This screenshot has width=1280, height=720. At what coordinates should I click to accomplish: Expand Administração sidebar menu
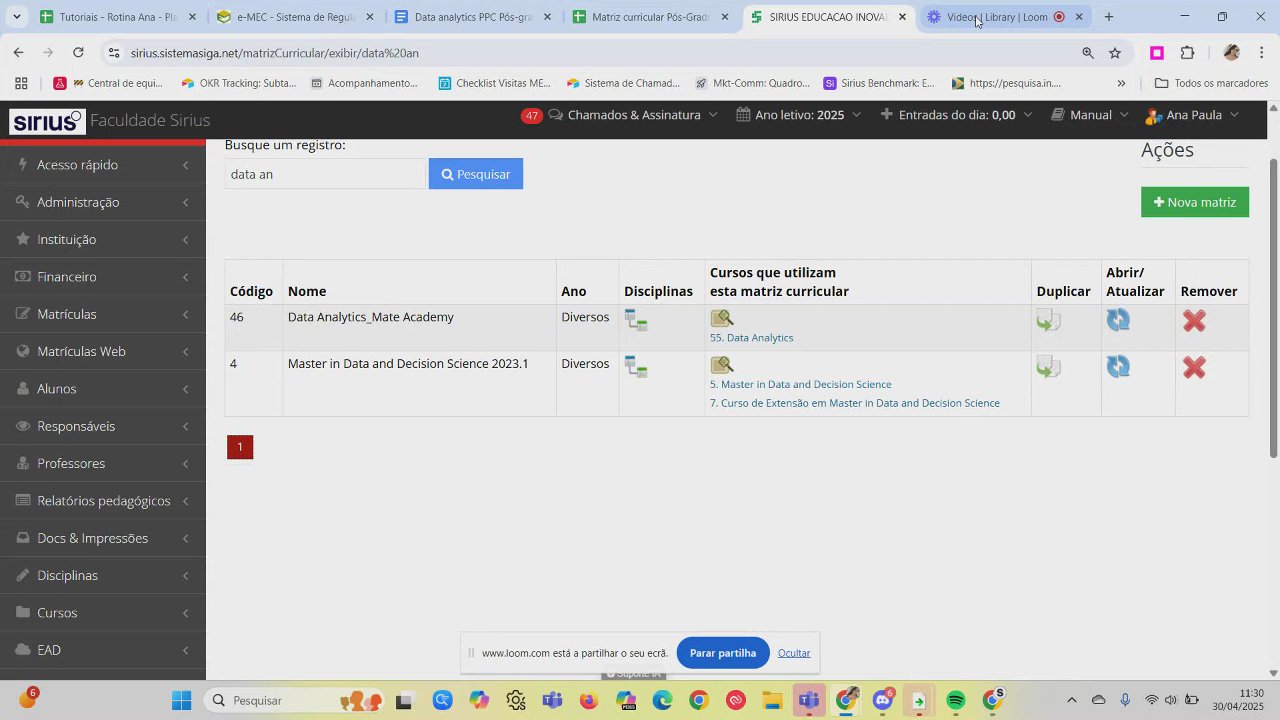(x=103, y=202)
